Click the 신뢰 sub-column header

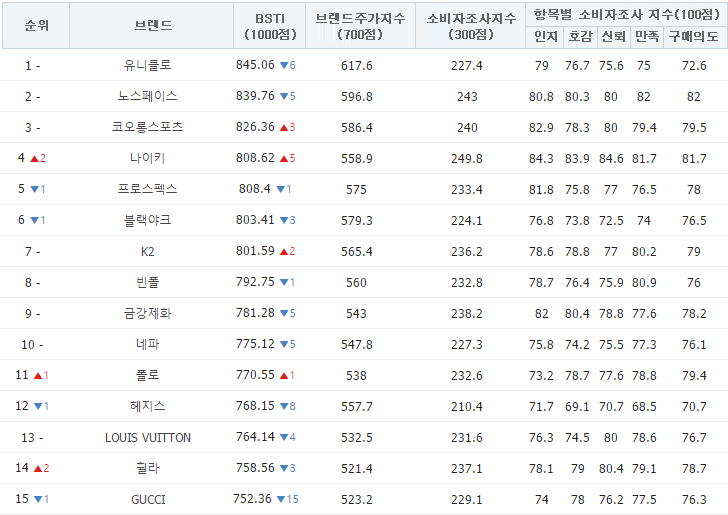coord(613,37)
